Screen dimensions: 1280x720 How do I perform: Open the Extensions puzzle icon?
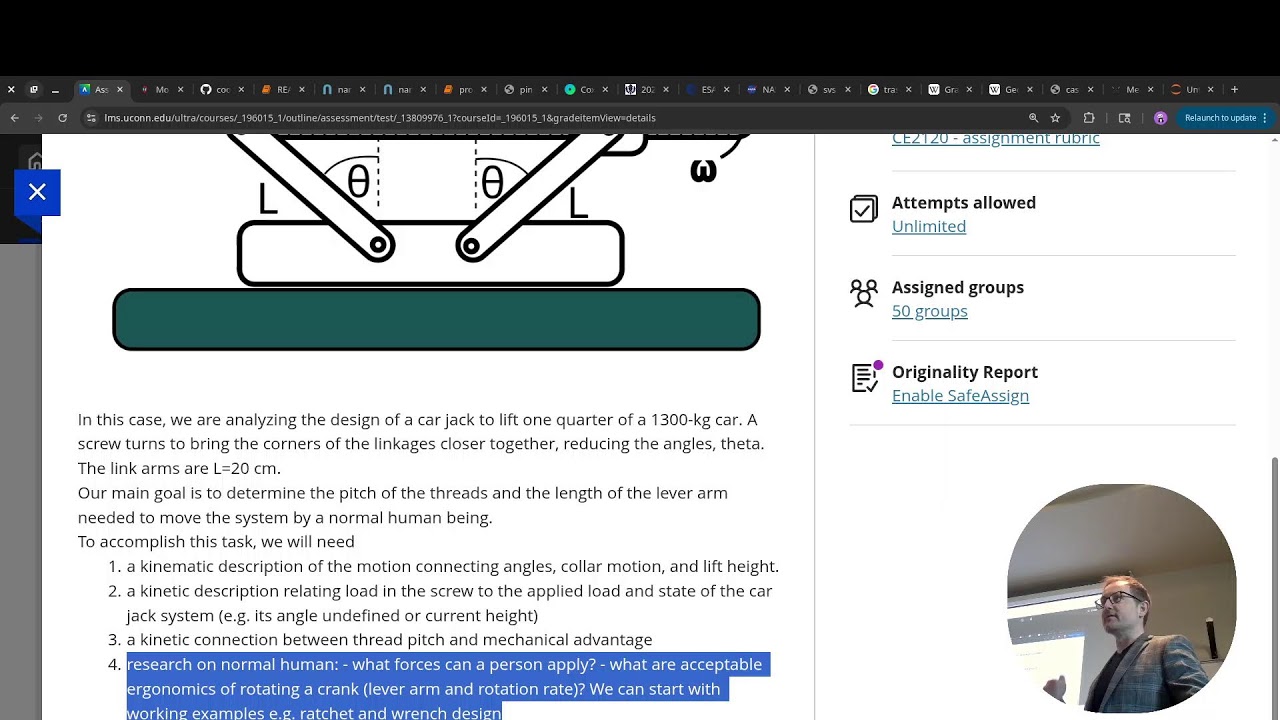click(1089, 118)
